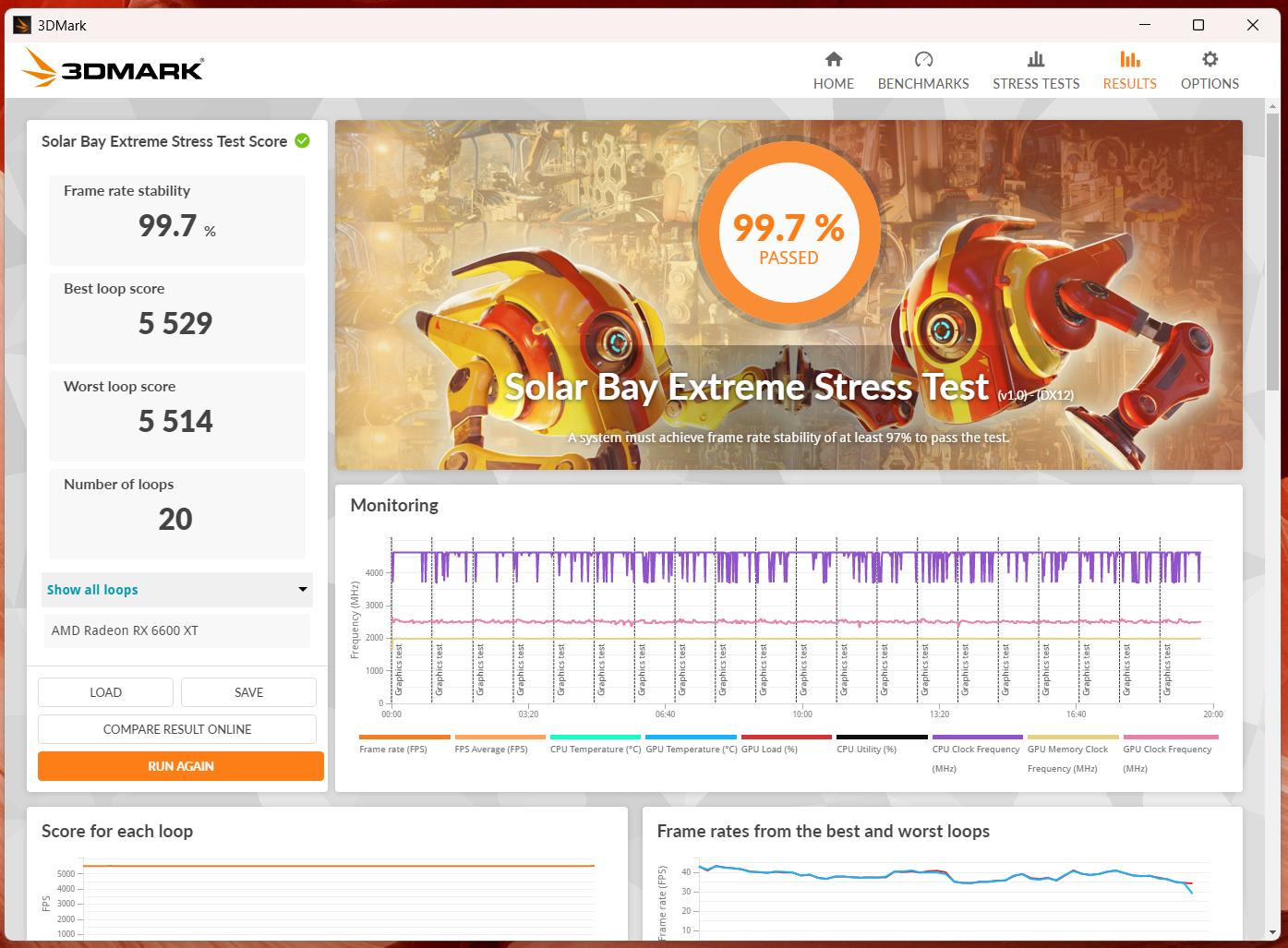The image size is (1288, 948).
Task: Click the 16:40 time label on Monitoring chart
Action: point(1076,714)
